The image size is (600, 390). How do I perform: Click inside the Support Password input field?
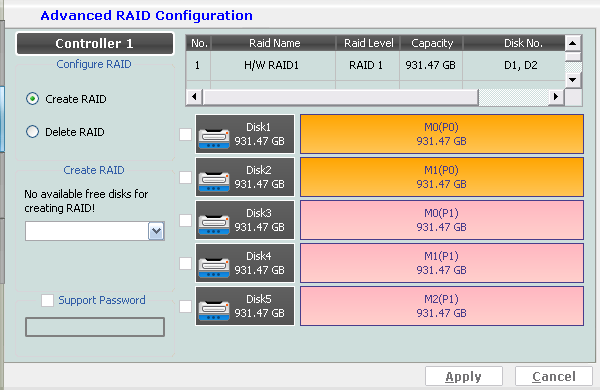tap(95, 327)
